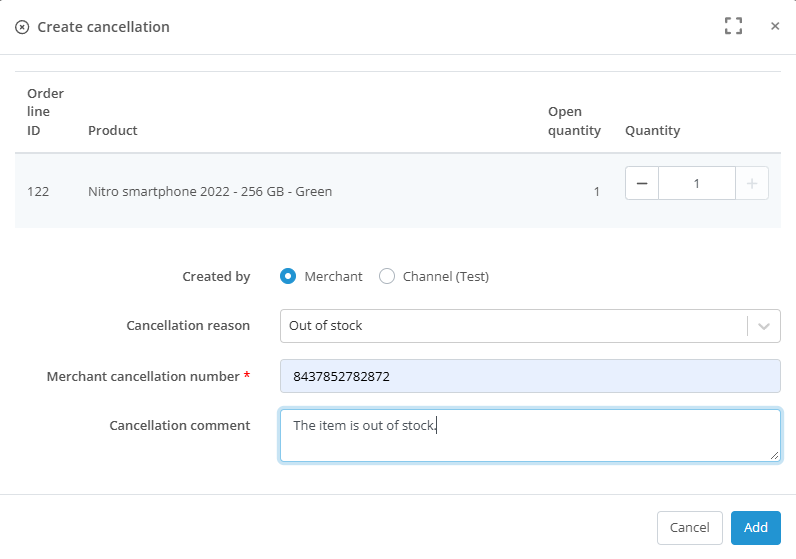The image size is (796, 559).
Task: Click the Created by label
Action: pos(216,276)
